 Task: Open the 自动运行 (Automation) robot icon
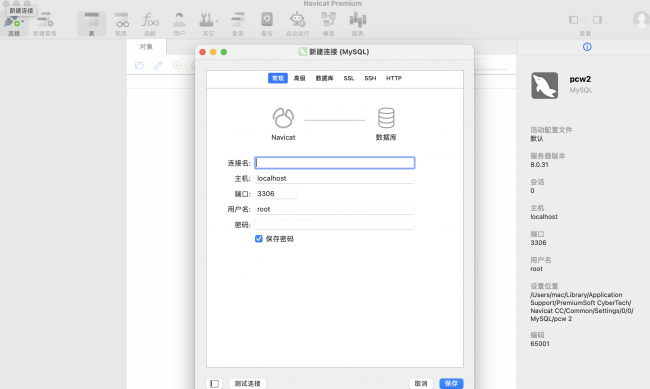pos(298,20)
